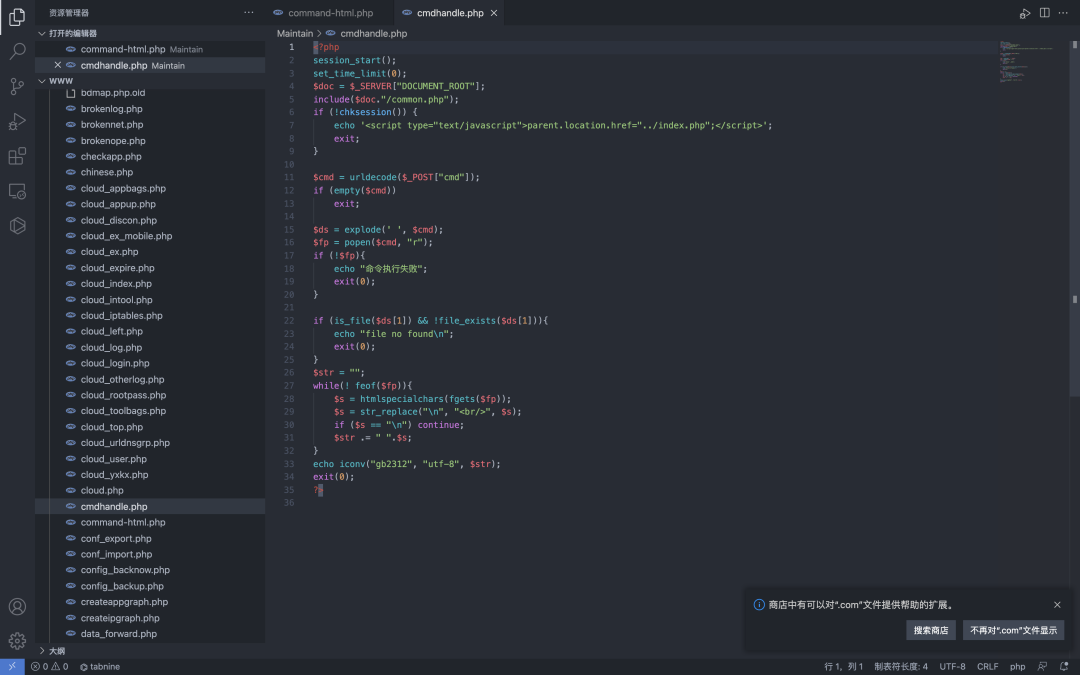Open the Manage gear icon
The height and width of the screenshot is (675, 1080).
[17, 641]
